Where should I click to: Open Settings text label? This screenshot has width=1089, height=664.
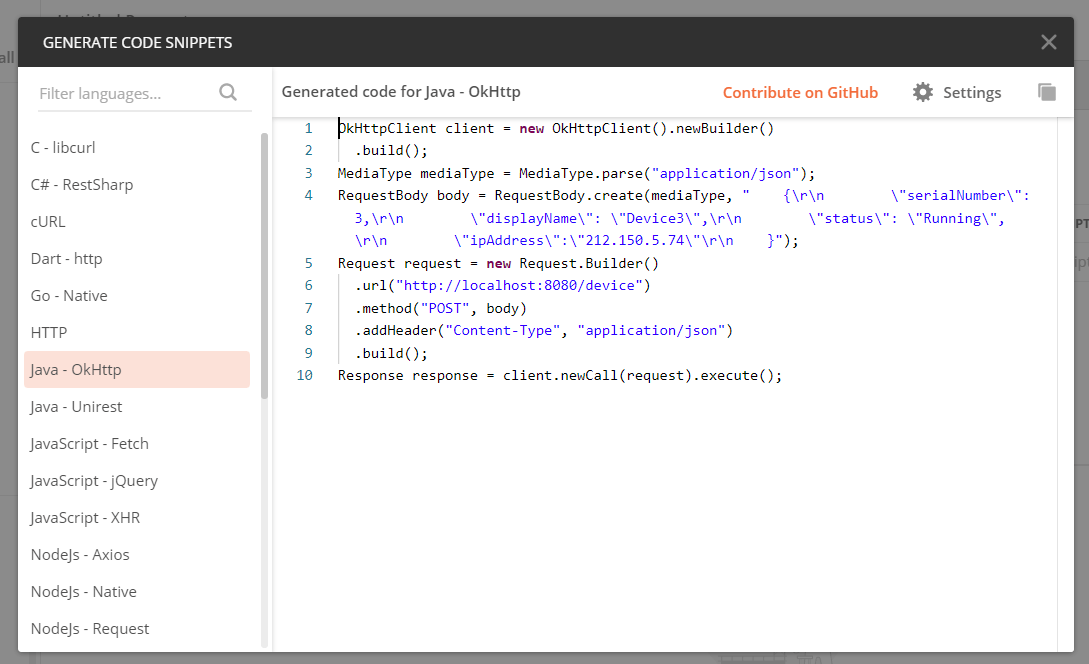click(972, 93)
